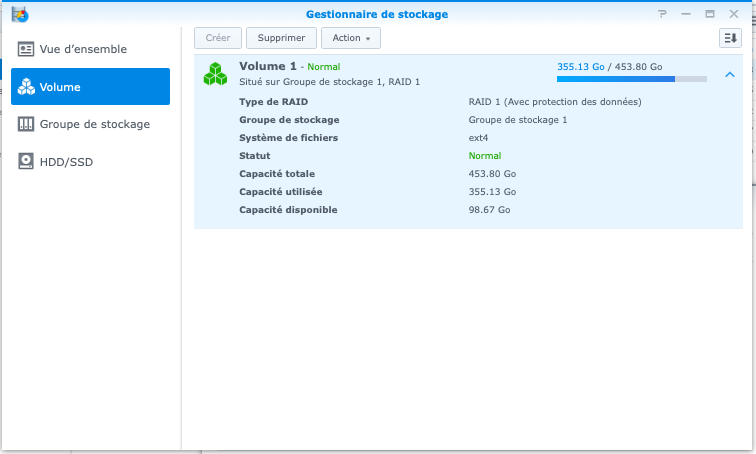Click the green cubes Volume 1 icon
This screenshot has width=756, height=454.
tap(215, 73)
